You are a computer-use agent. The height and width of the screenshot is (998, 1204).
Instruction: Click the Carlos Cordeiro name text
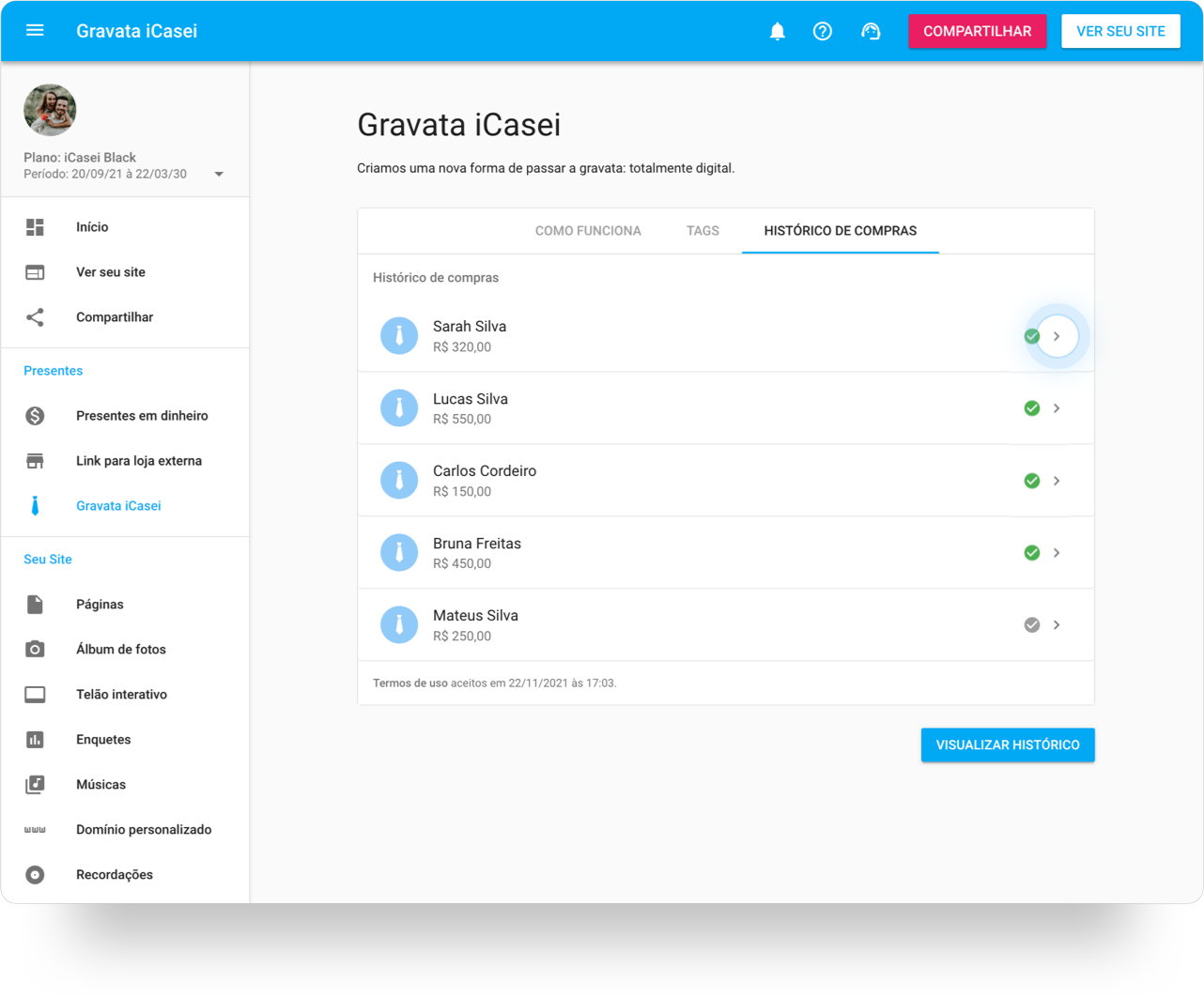click(x=485, y=471)
